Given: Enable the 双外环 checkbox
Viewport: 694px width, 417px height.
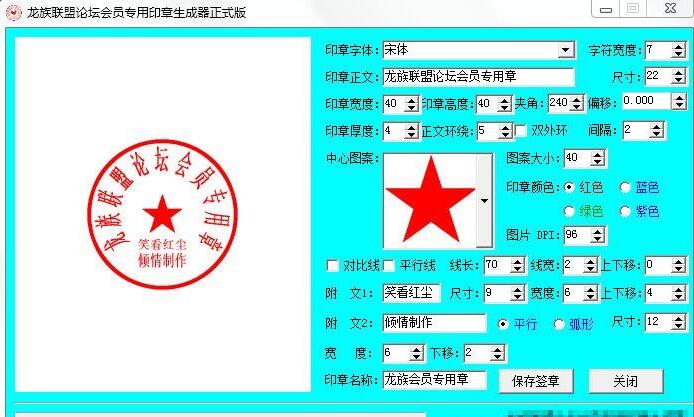Looking at the screenshot, I should (x=521, y=131).
